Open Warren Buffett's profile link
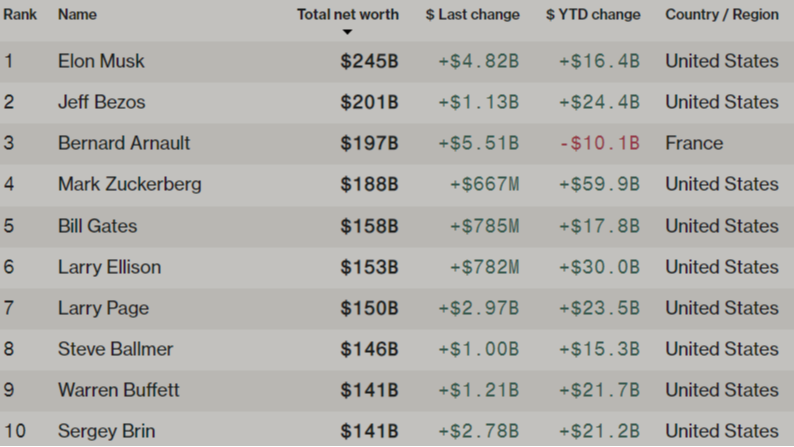 [118, 390]
